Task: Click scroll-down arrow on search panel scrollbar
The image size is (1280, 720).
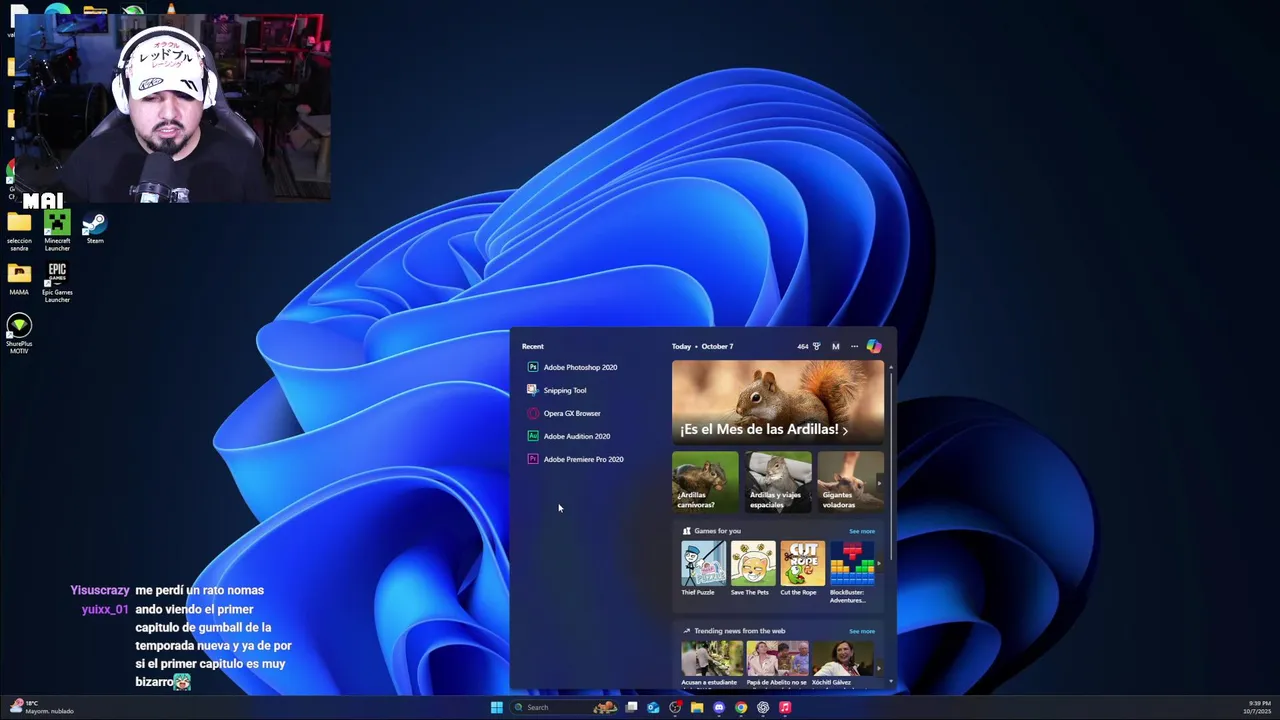Action: click(x=890, y=682)
